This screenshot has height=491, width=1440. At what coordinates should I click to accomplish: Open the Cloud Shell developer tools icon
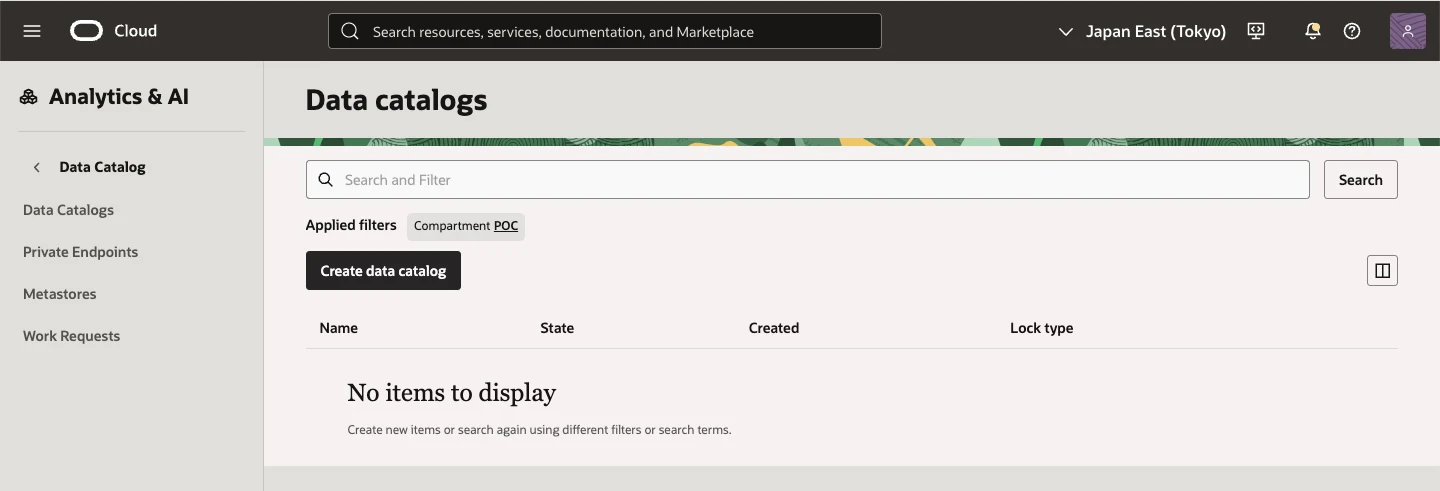1257,31
